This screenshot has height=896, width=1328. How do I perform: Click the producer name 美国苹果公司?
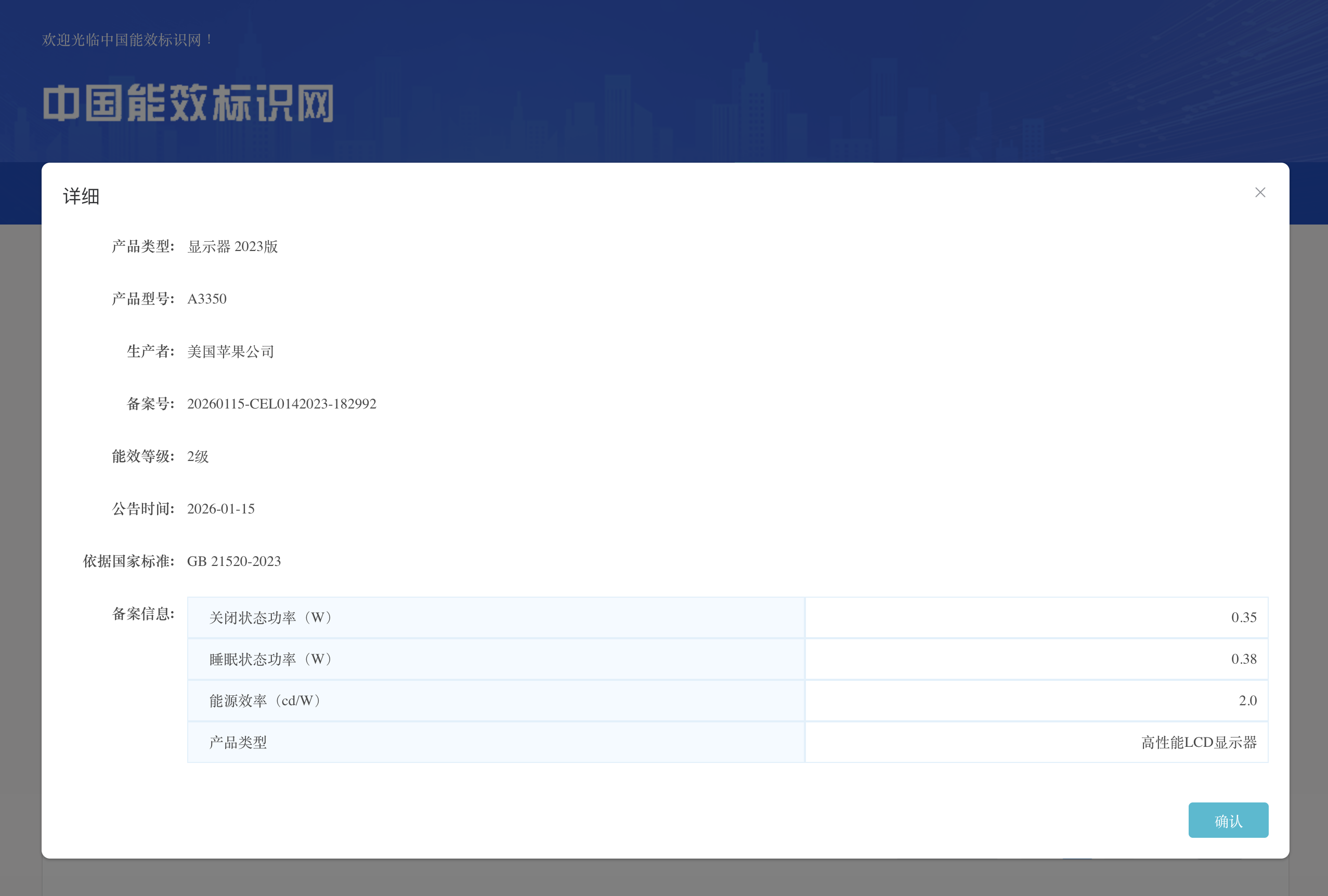pyautogui.click(x=231, y=352)
